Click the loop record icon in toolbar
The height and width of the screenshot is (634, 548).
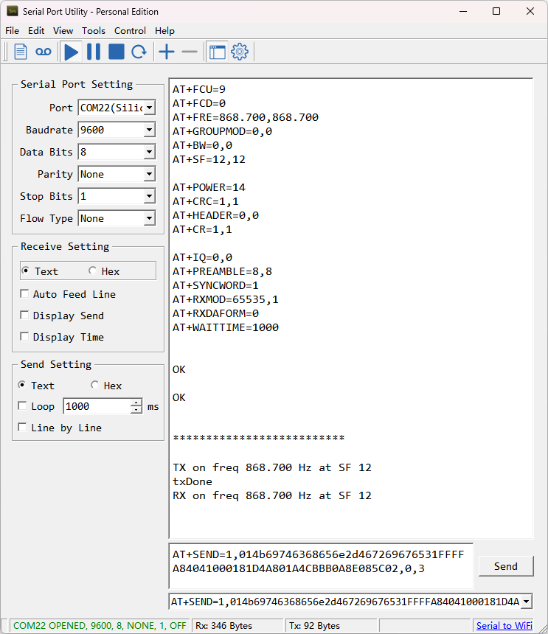pyautogui.click(x=43, y=52)
